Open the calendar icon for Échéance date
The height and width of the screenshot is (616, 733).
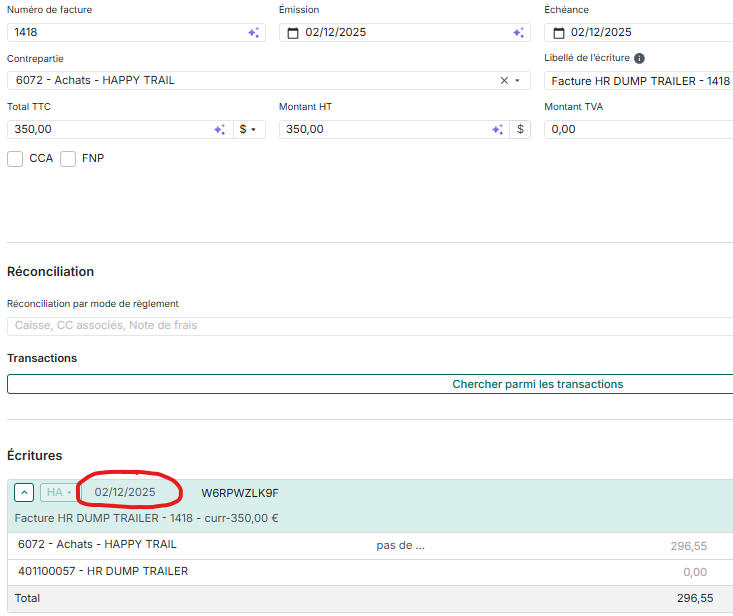(x=558, y=33)
